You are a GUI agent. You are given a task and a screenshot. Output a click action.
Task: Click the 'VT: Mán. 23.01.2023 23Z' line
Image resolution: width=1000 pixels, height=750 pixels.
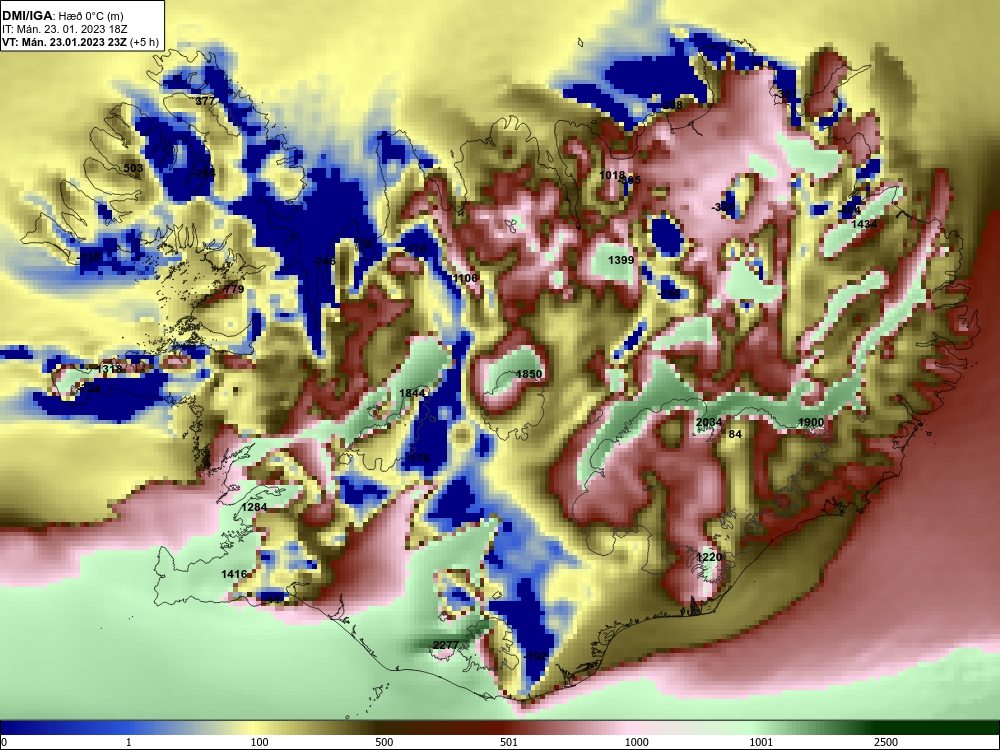(x=64, y=43)
